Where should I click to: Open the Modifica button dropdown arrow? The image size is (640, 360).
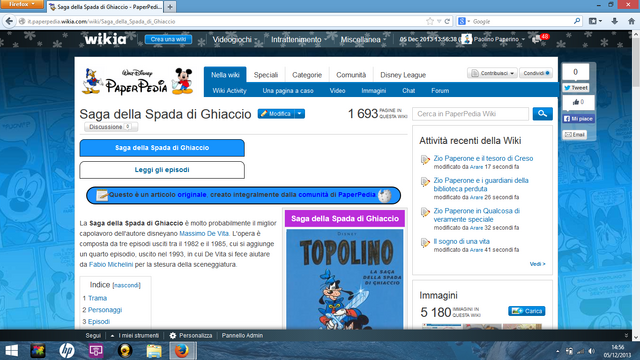[x=300, y=113]
